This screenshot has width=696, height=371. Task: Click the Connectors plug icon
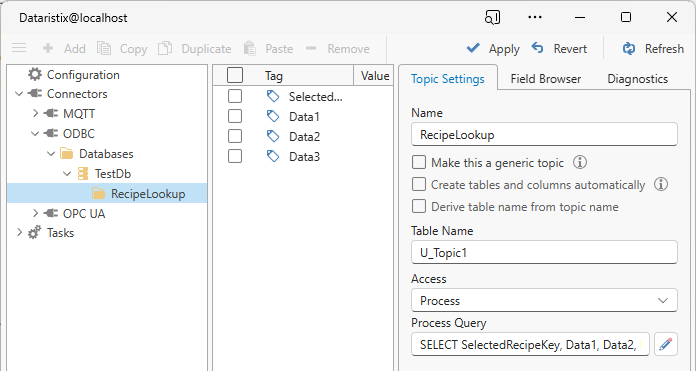tap(35, 94)
